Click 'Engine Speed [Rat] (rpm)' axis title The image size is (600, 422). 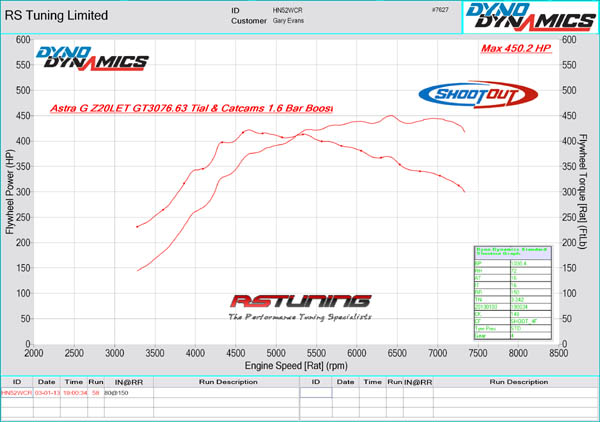point(296,366)
